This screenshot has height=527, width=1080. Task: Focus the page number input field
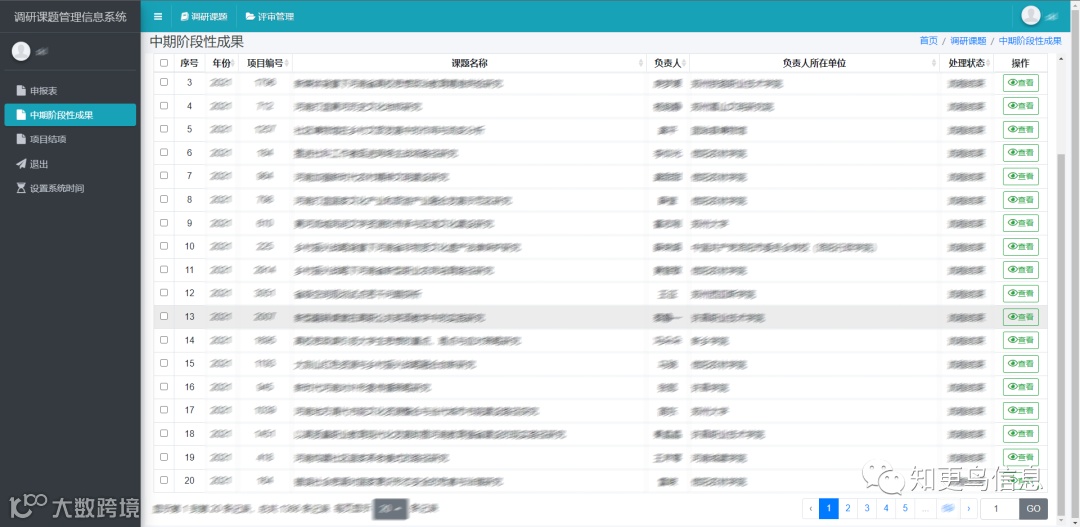(x=999, y=508)
